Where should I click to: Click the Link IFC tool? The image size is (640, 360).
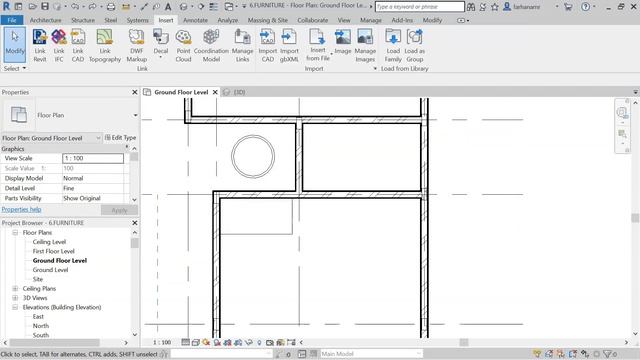[x=59, y=46]
